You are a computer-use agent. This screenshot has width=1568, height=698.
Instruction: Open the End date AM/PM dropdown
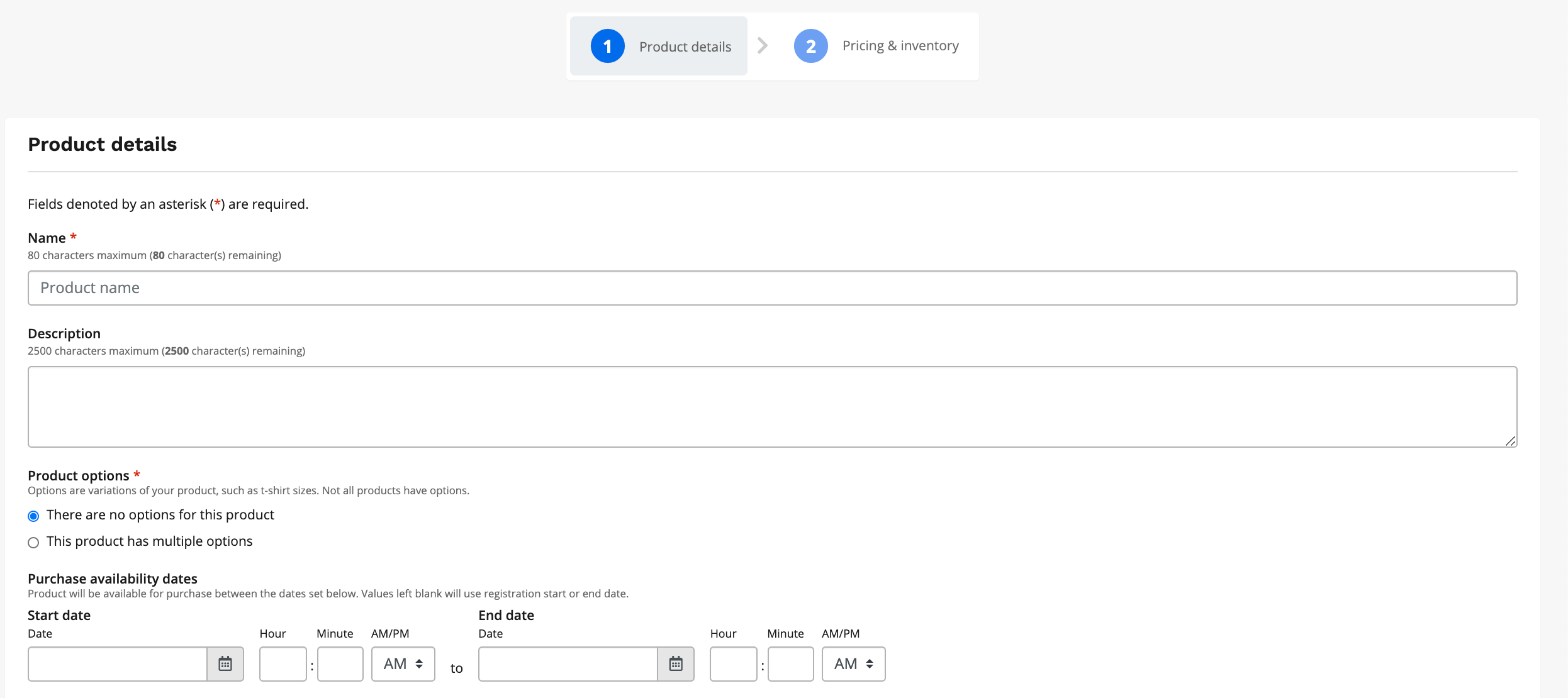(853, 664)
